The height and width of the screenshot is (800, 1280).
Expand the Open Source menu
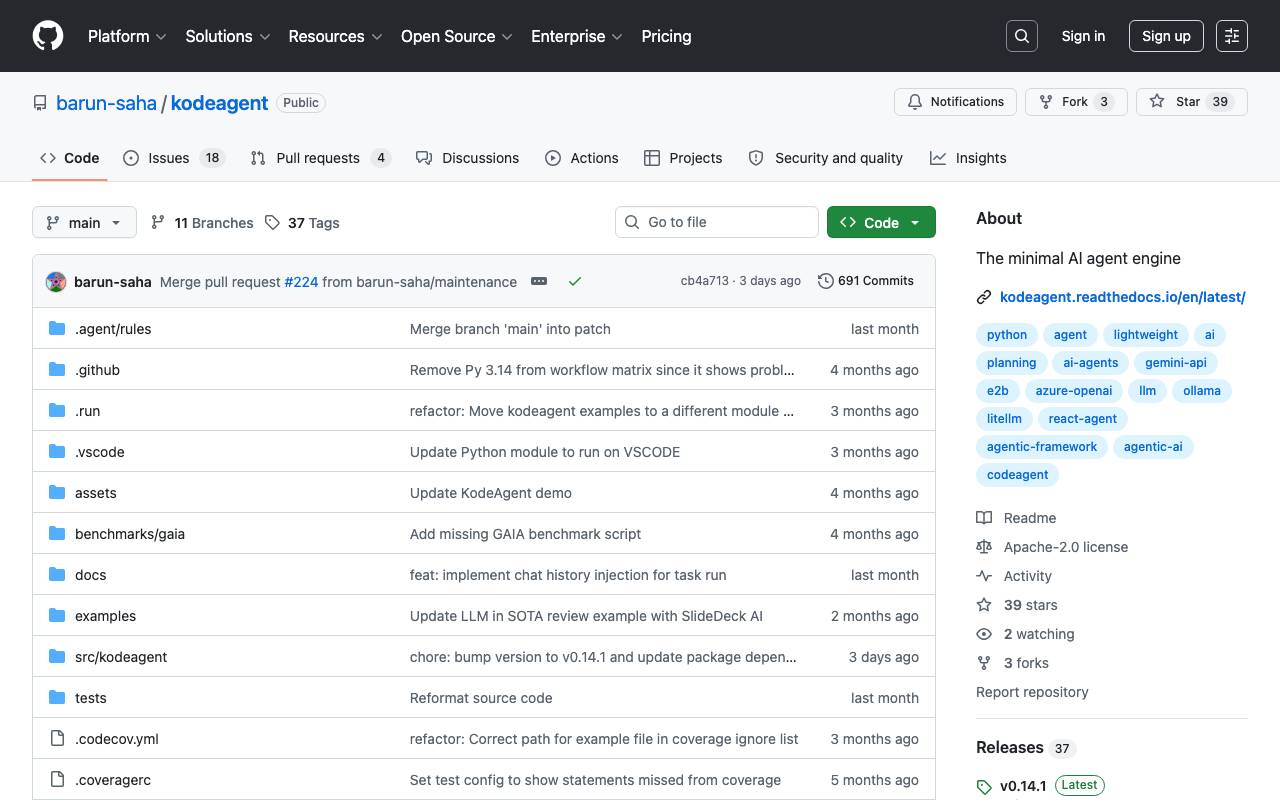coord(456,36)
